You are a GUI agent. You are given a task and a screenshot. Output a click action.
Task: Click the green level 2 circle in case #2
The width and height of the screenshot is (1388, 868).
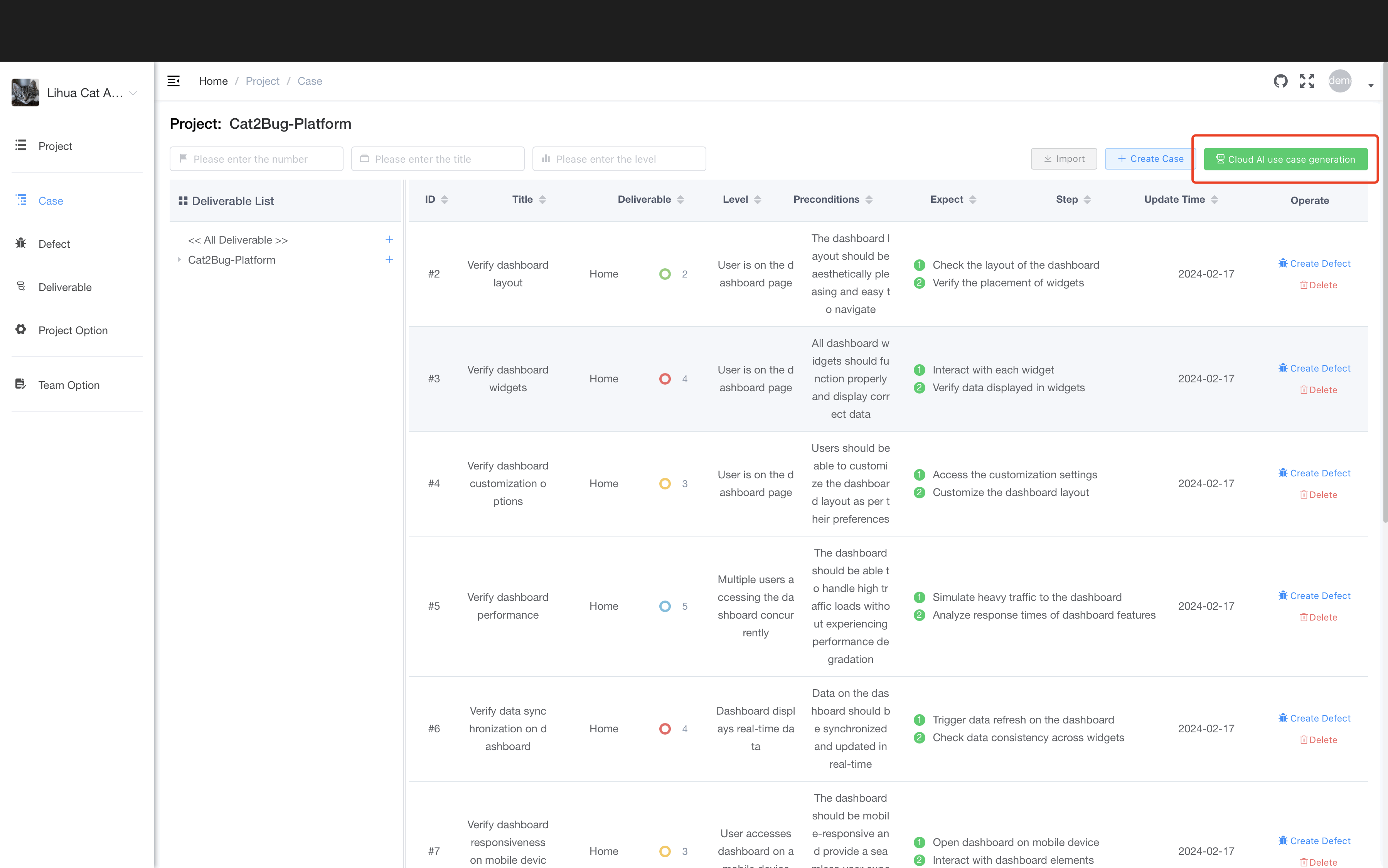tap(665, 274)
